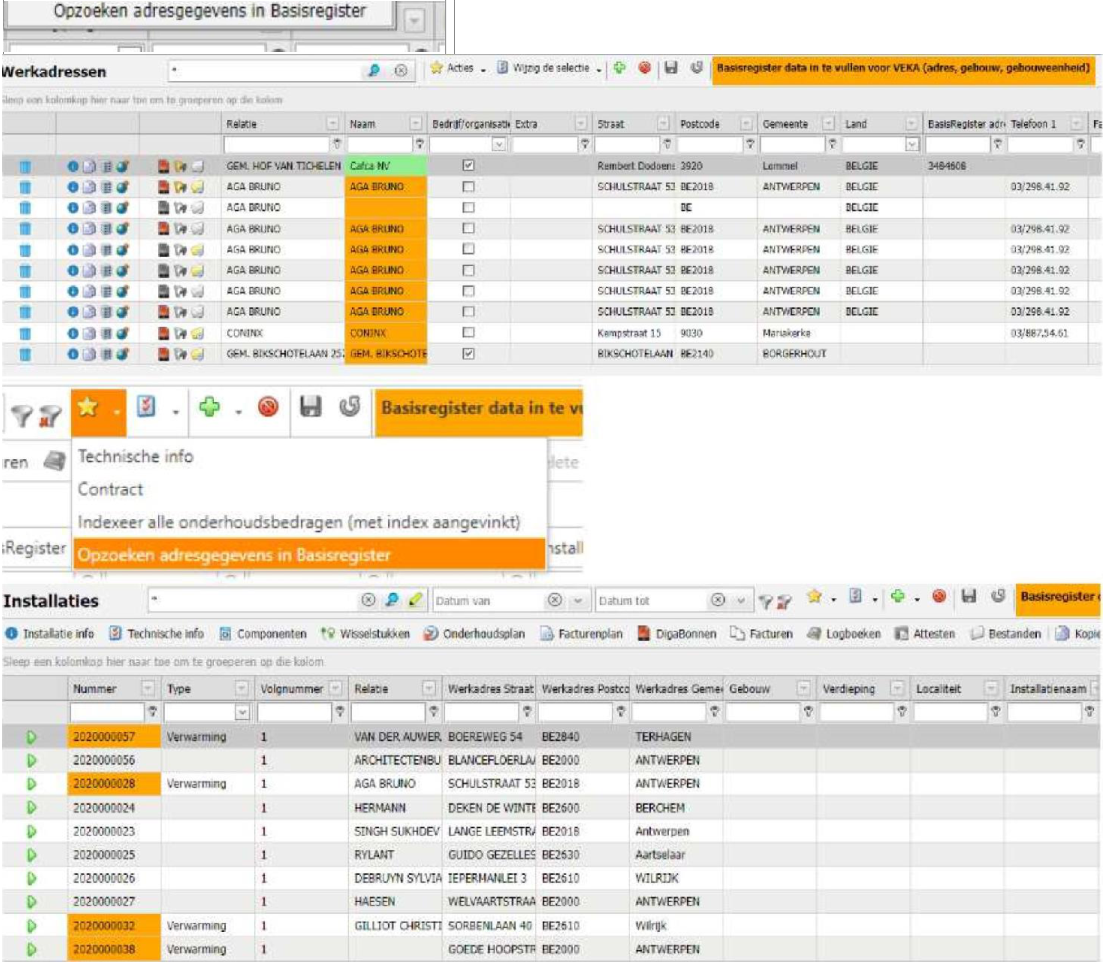
Task: Click the blue info icon on the GEM. HOF VAN TICHELEN row
Action: pos(73,166)
